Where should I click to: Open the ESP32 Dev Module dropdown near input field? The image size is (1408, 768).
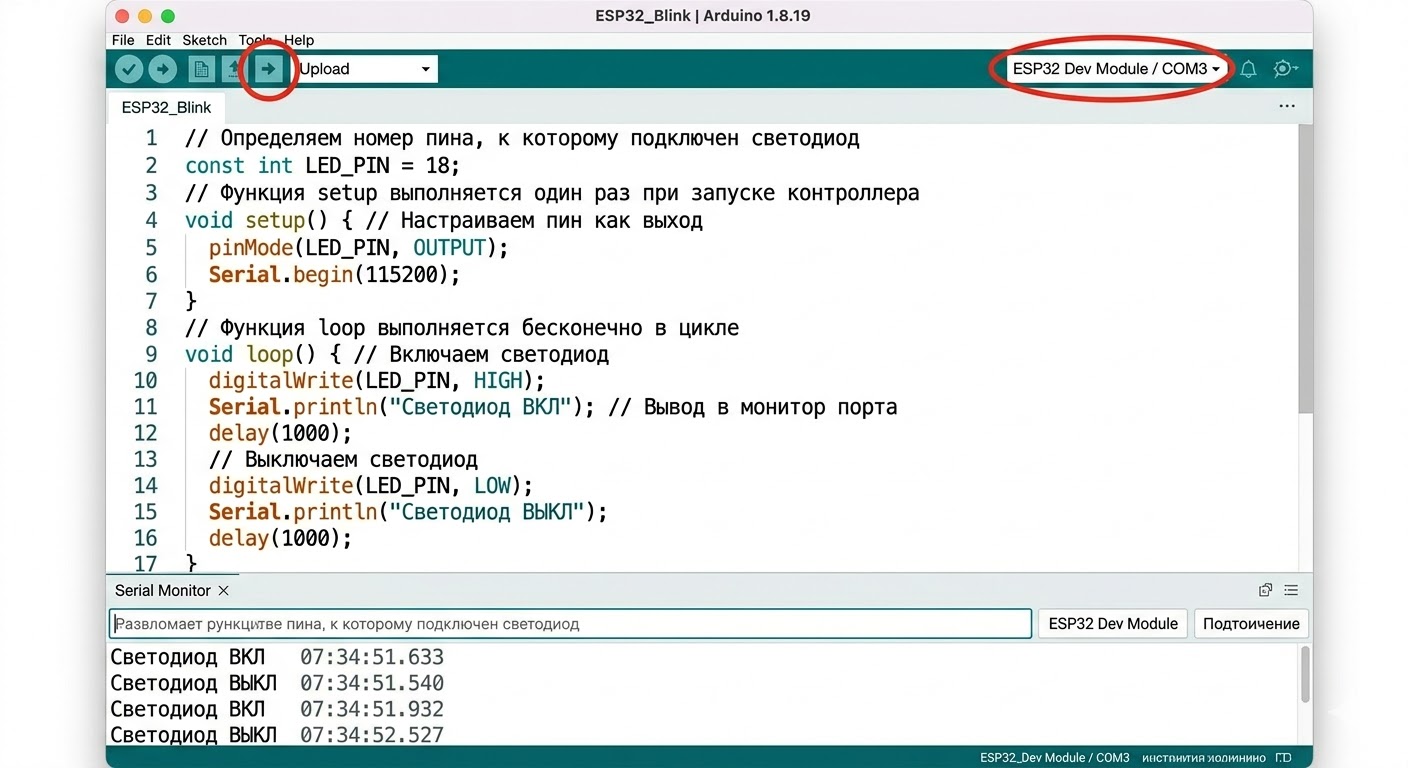tap(1112, 623)
